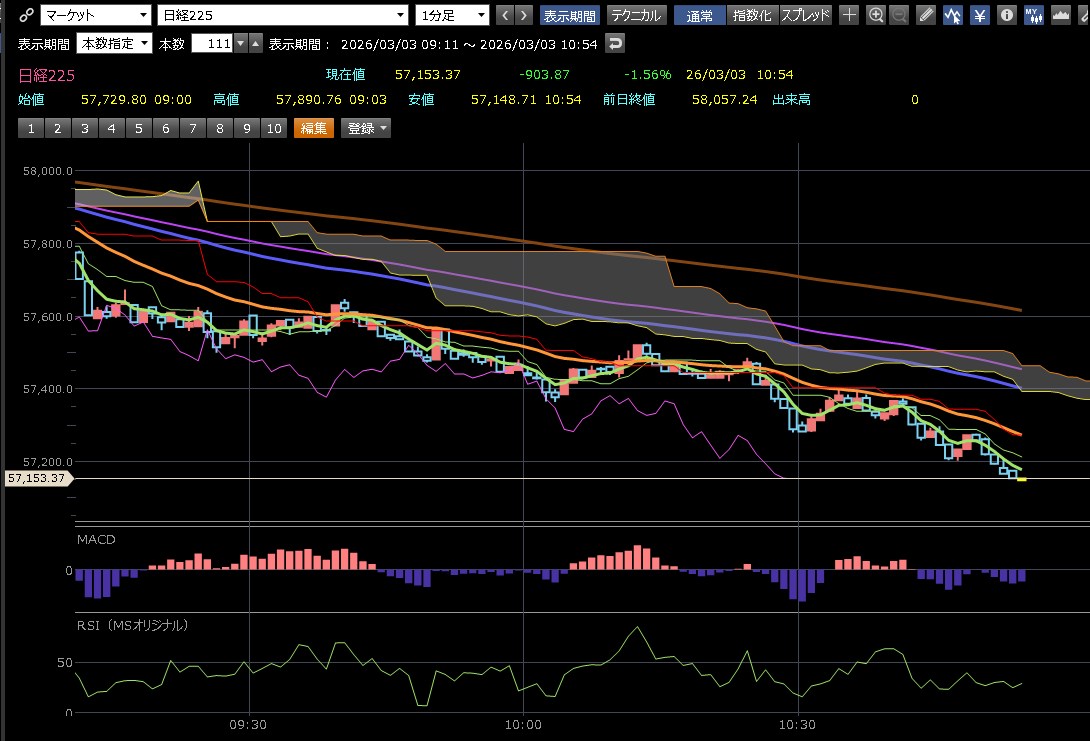This screenshot has height=741, width=1090.
Task: Select the crosshair cursor tool
Action: click(848, 15)
